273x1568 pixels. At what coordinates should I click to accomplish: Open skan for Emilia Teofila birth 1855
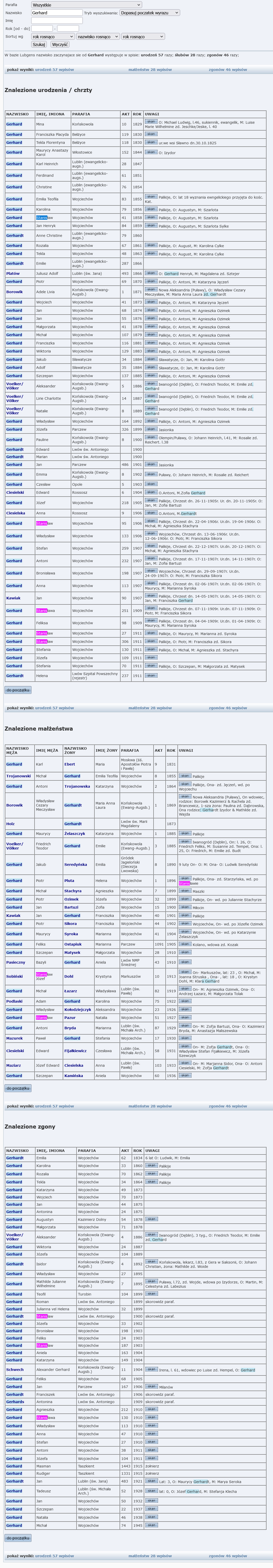(x=151, y=197)
